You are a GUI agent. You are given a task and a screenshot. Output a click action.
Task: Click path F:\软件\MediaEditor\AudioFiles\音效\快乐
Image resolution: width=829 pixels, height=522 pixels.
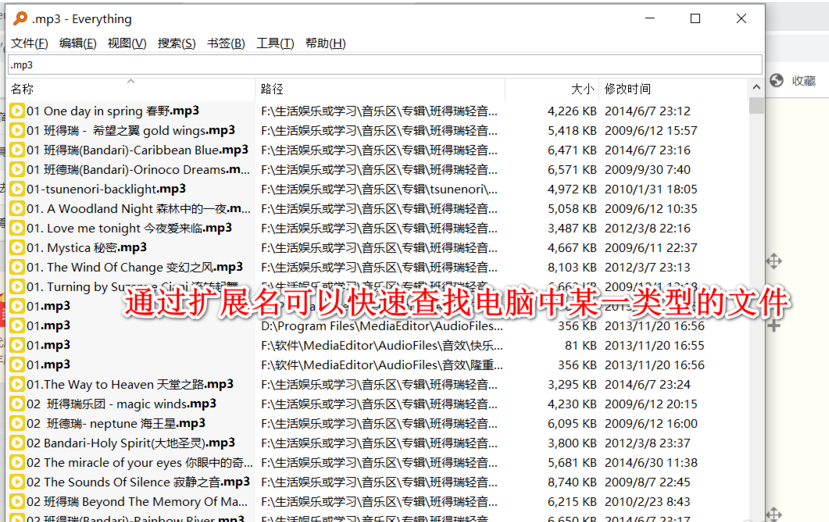point(382,345)
